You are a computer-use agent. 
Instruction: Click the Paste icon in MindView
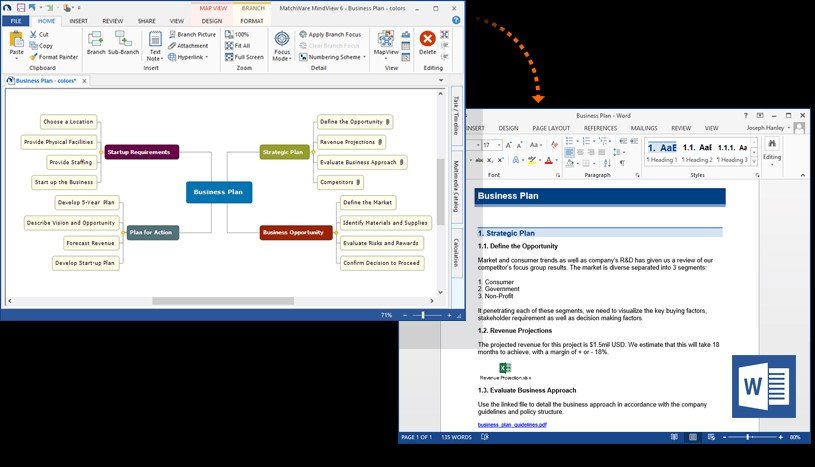point(16,39)
